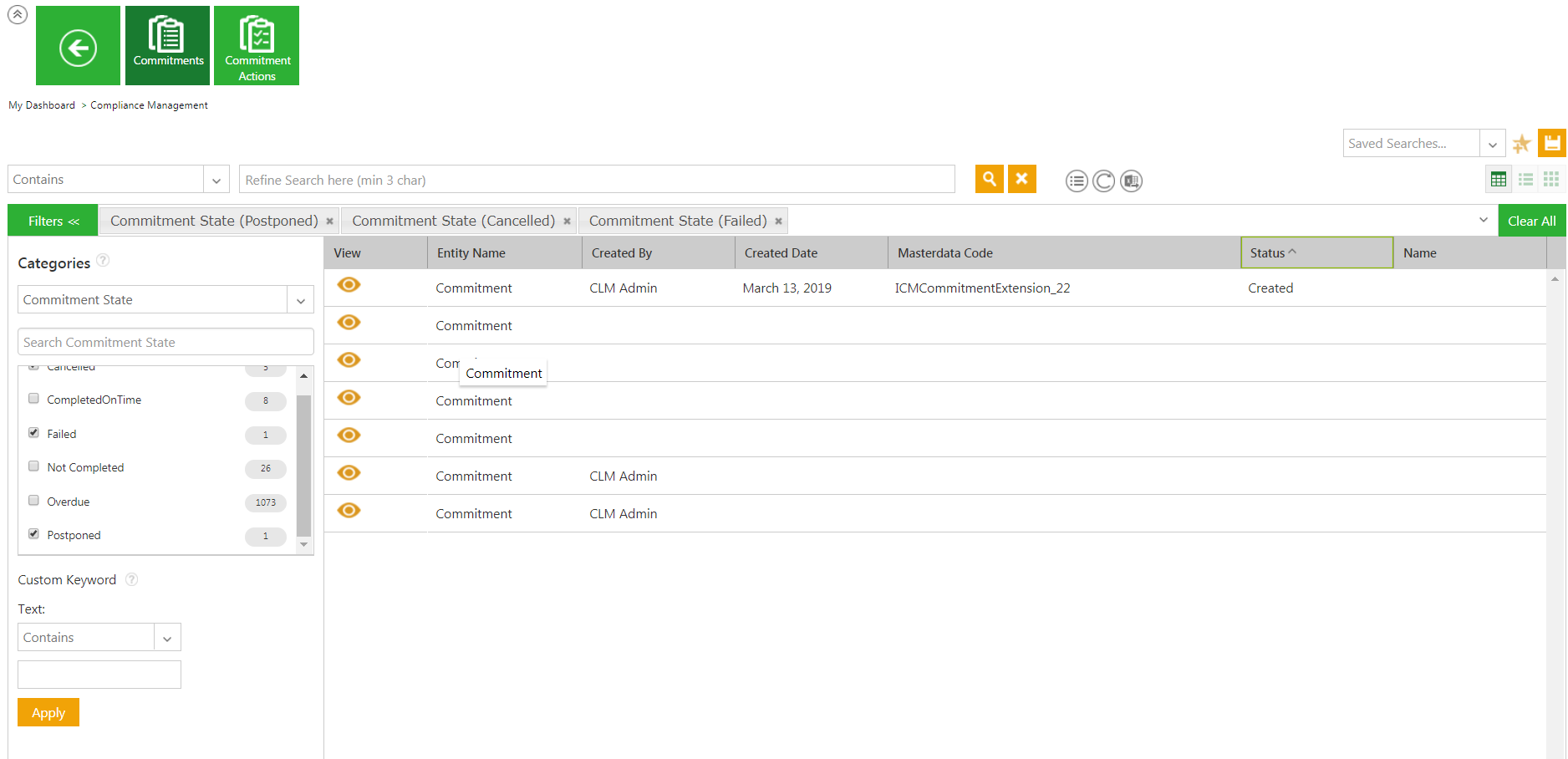Uncheck the Failed commitment state checkbox
This screenshot has height=759, width=1568.
click(x=34, y=433)
